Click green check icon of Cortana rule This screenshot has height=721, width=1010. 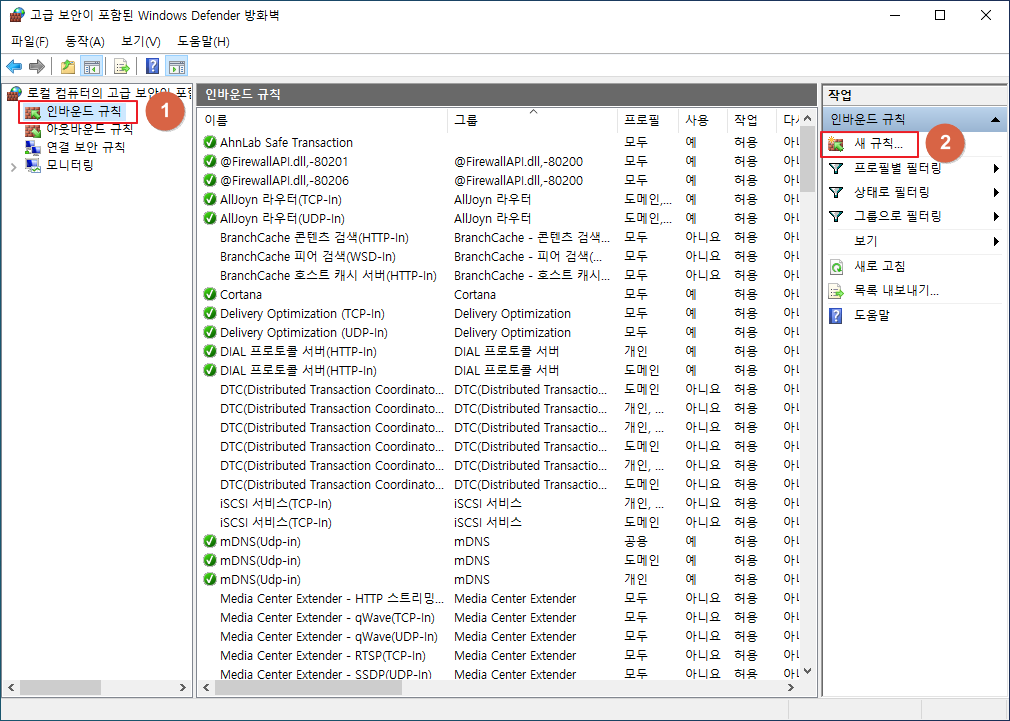click(x=209, y=294)
